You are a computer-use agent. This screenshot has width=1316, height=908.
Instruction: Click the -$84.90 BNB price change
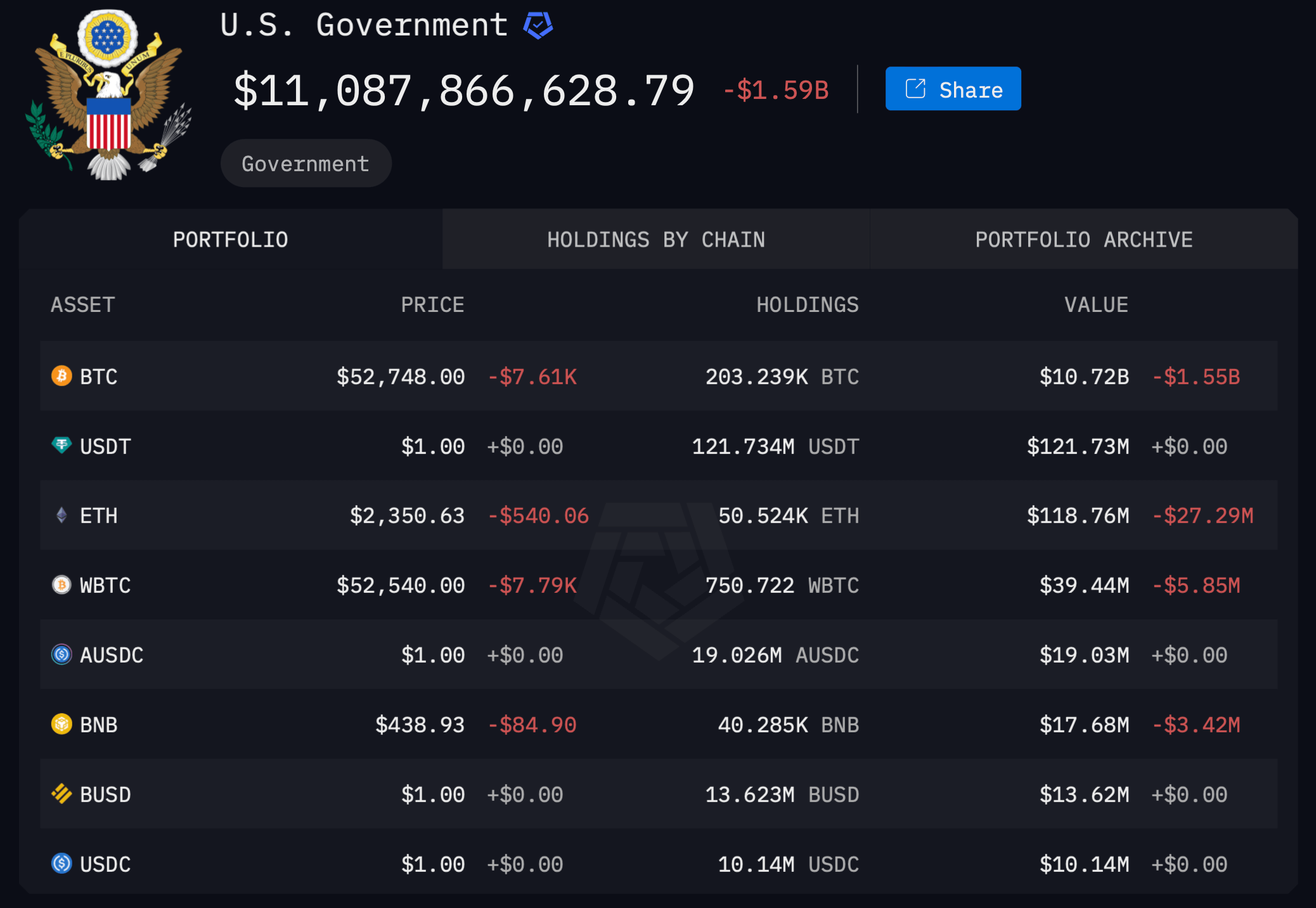coord(532,725)
